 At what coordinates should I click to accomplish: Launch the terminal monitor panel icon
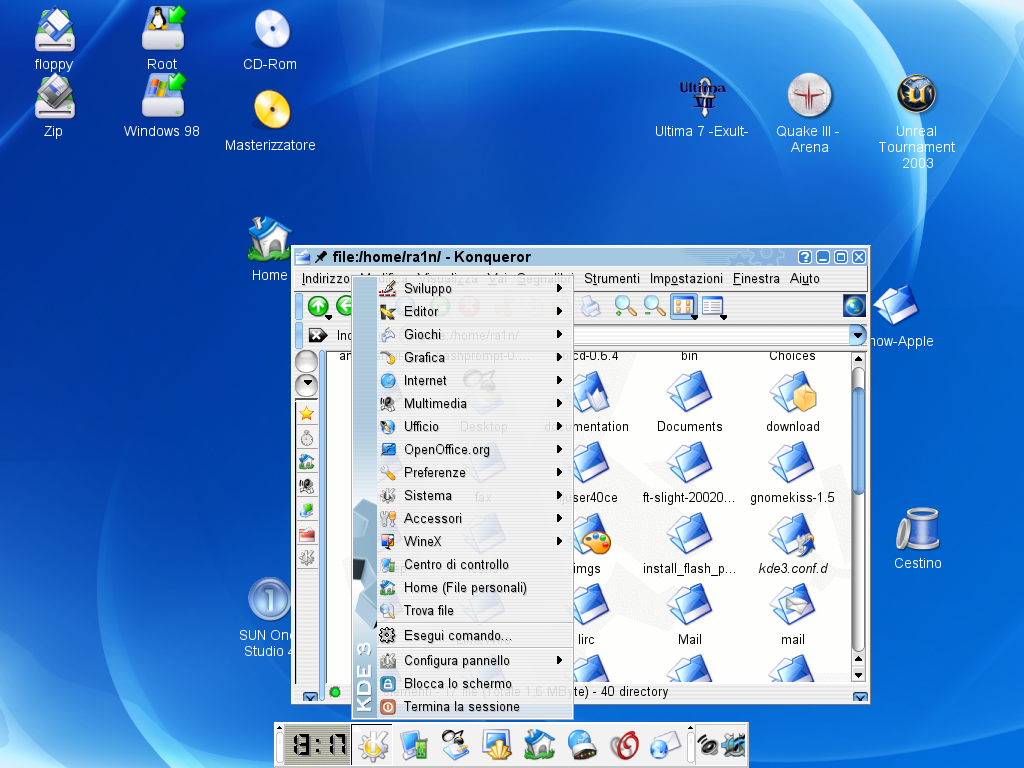click(x=414, y=745)
